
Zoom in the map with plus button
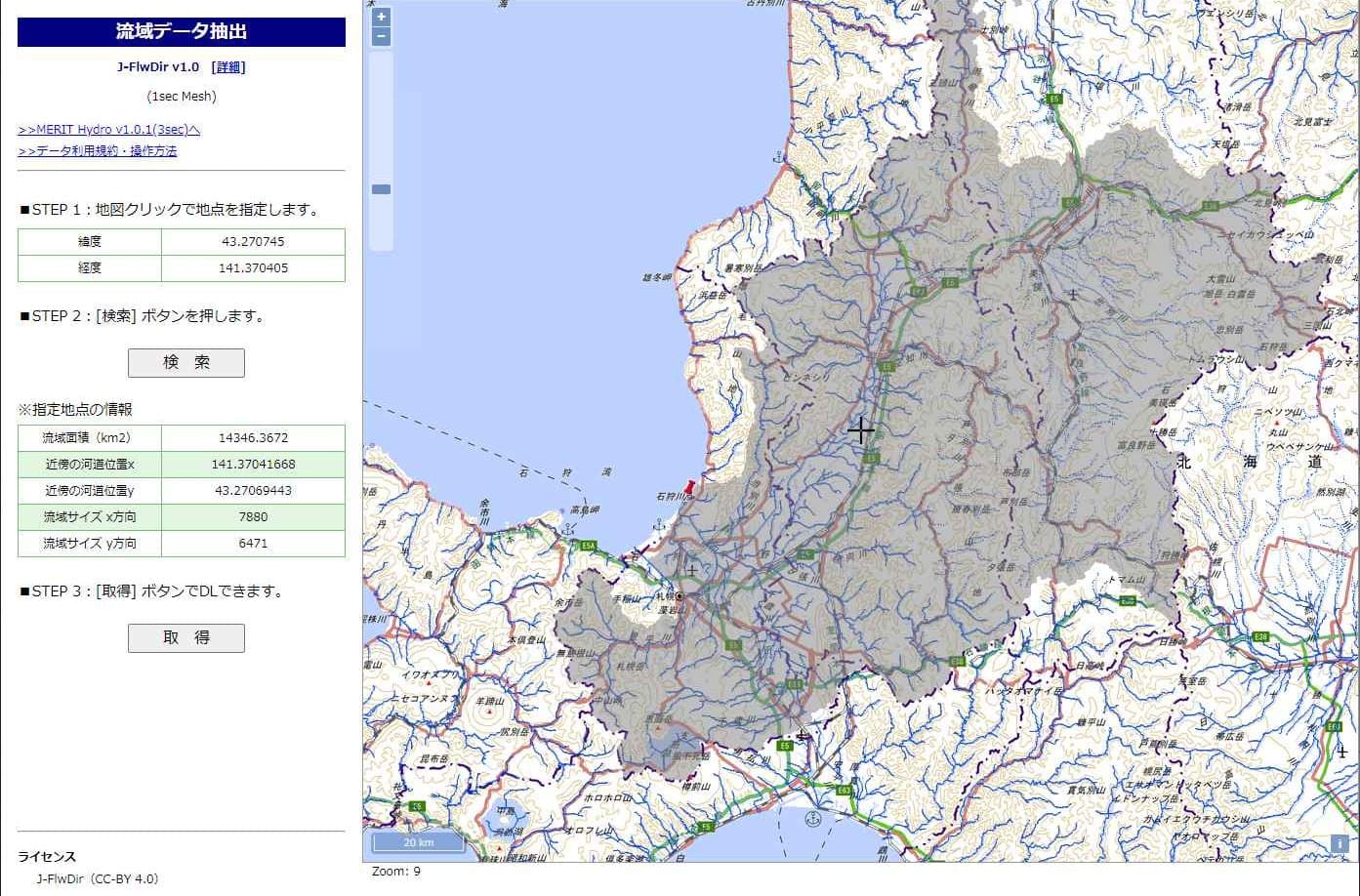pos(382,17)
